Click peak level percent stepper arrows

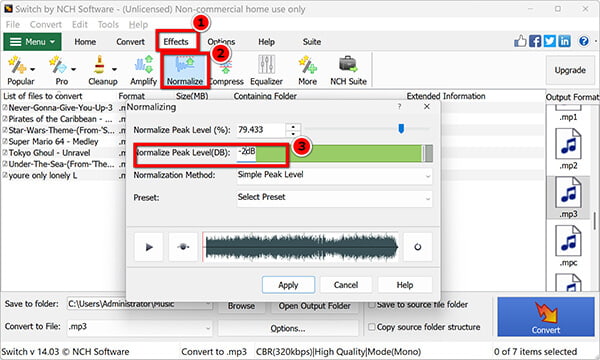[293, 130]
